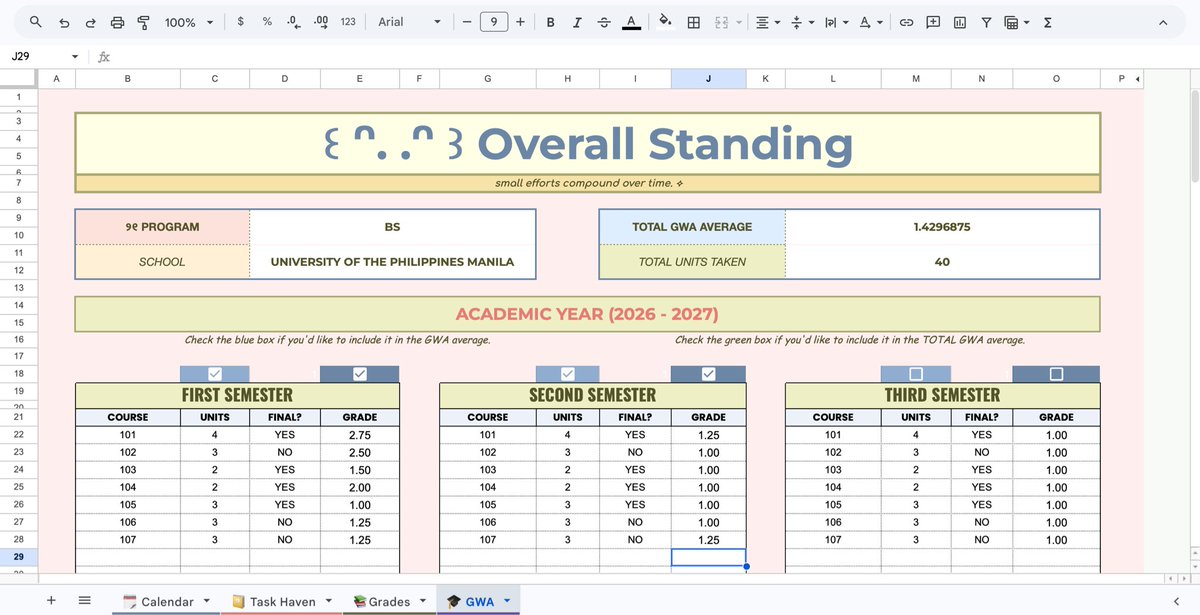Open the borders tool
The width and height of the screenshot is (1200, 615).
pos(693,22)
